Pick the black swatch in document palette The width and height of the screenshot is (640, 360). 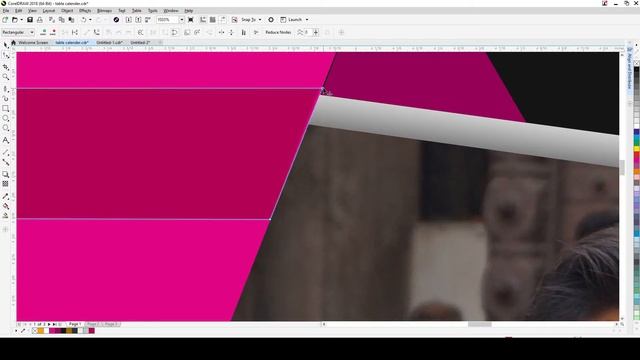pos(63,331)
